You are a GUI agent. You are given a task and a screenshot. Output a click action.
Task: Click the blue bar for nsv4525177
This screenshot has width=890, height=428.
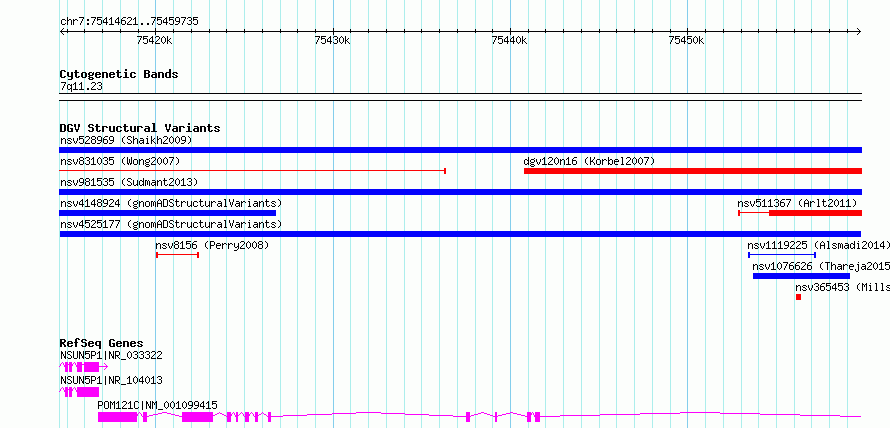(x=460, y=234)
